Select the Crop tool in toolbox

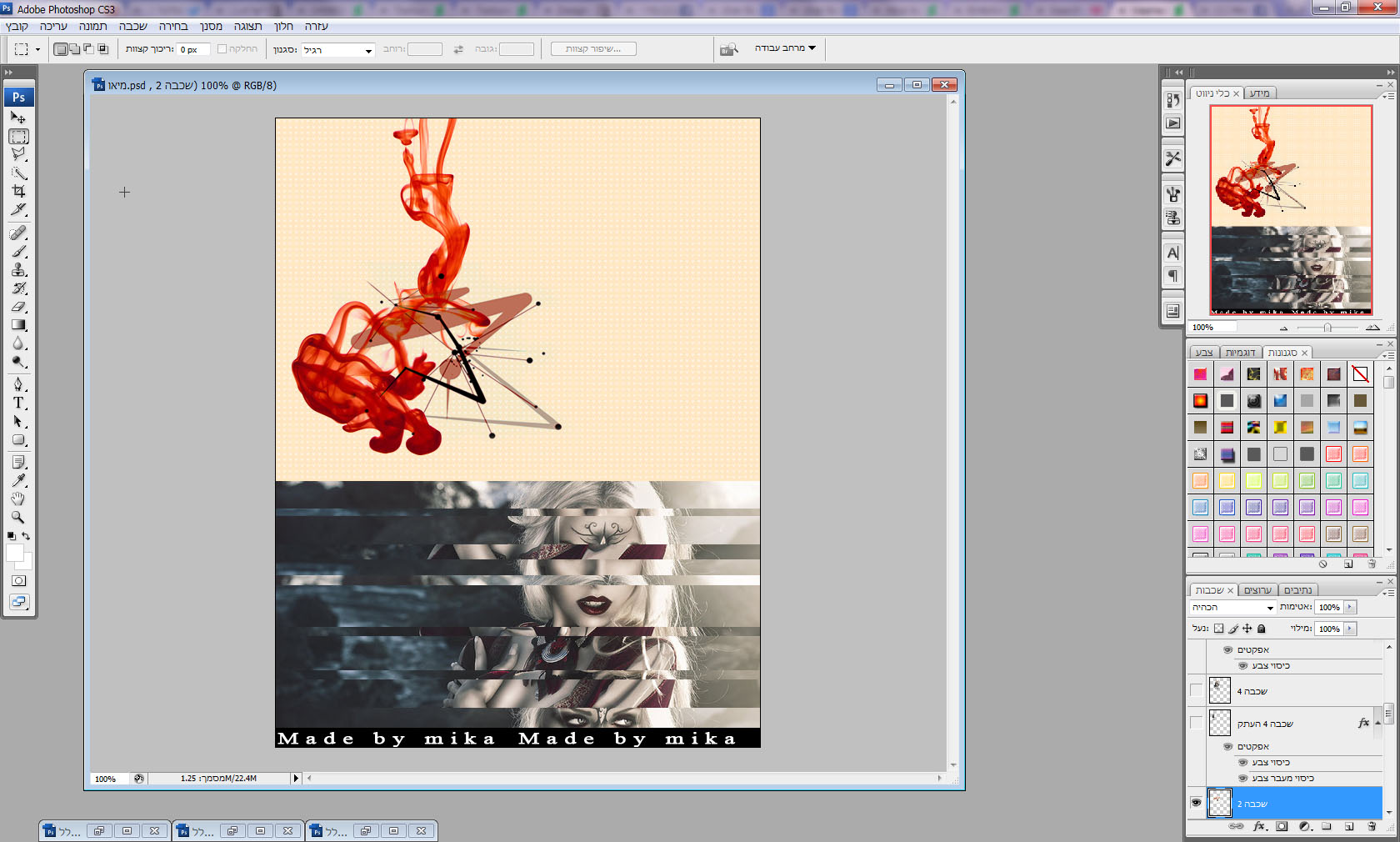point(18,191)
